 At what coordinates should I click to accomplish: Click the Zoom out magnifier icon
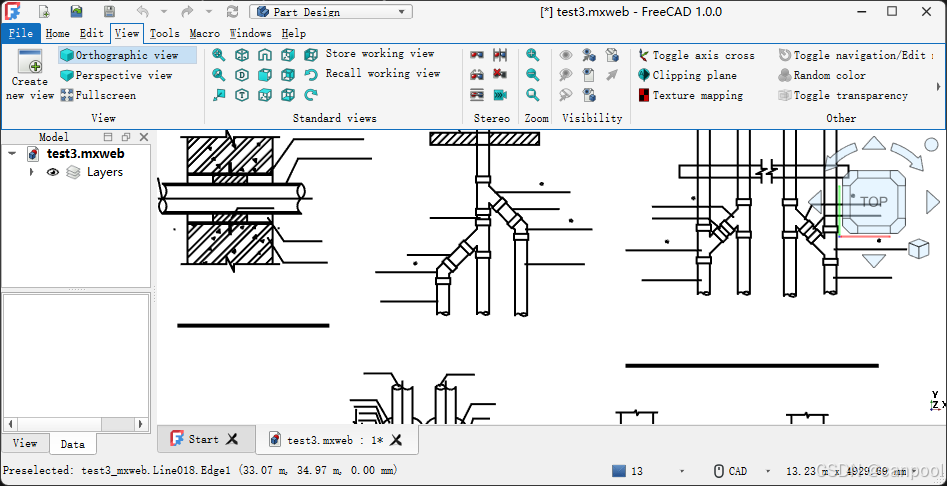pyautogui.click(x=533, y=75)
